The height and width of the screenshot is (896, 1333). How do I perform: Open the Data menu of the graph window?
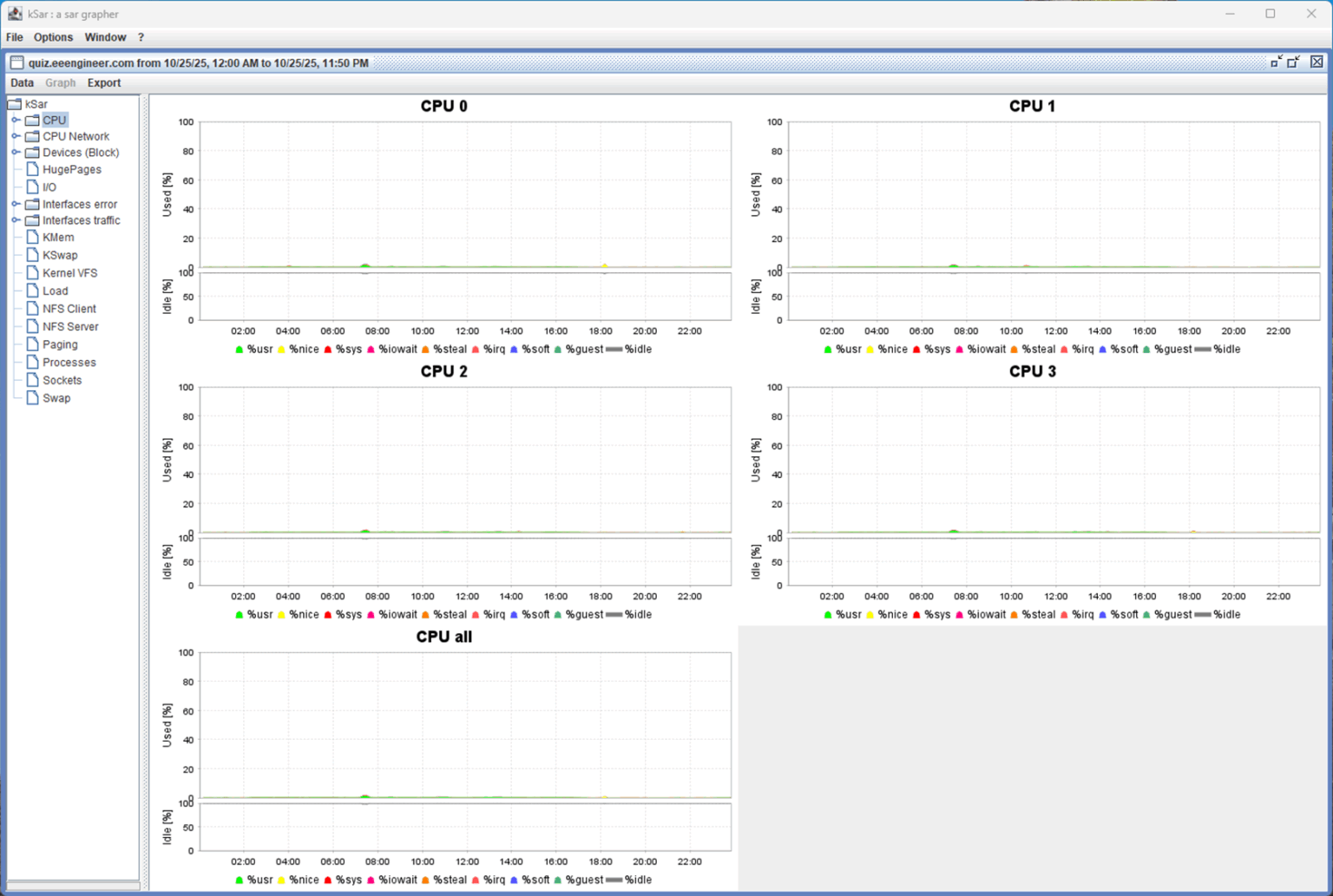22,82
